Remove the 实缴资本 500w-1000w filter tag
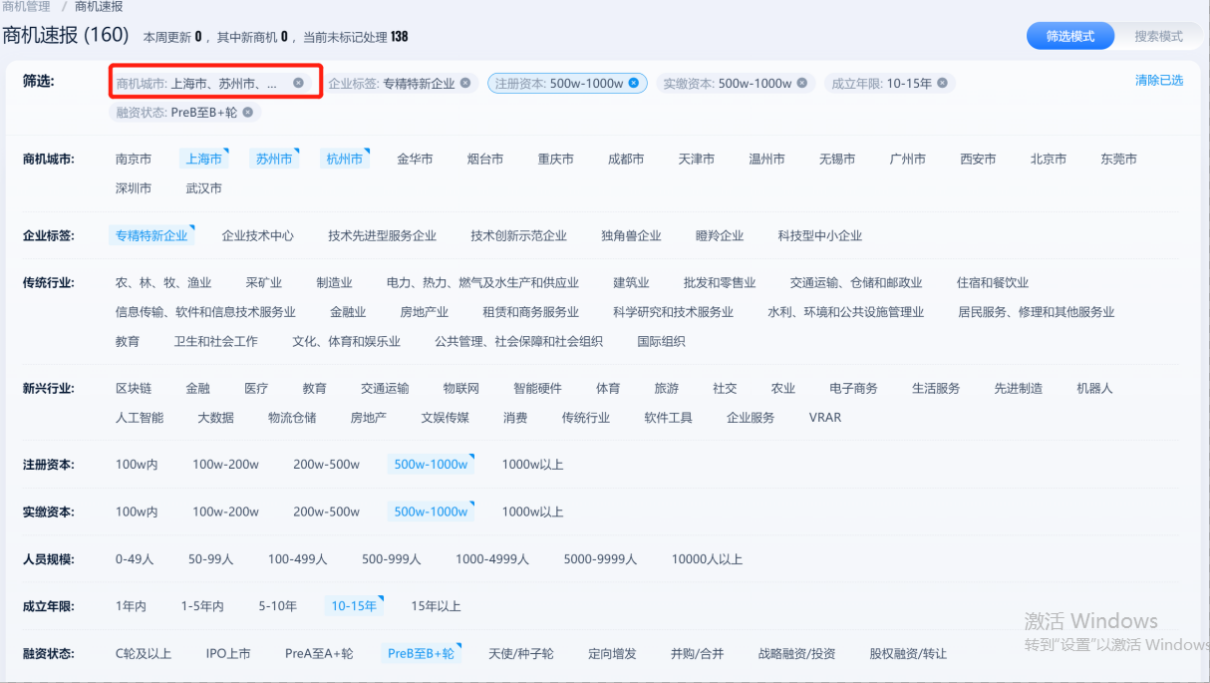Screen dimensions: 1210x683 [802, 84]
